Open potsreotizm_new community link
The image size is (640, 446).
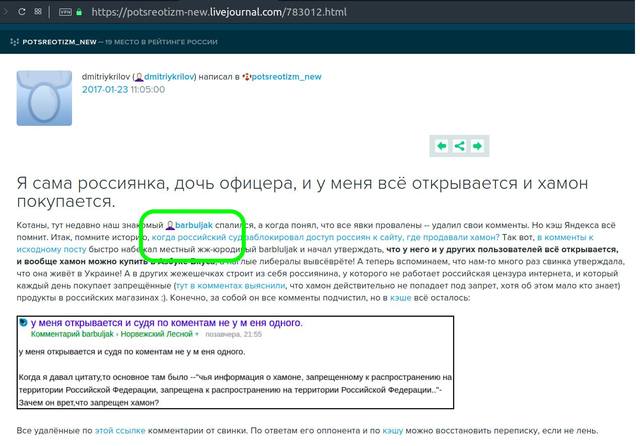(286, 77)
